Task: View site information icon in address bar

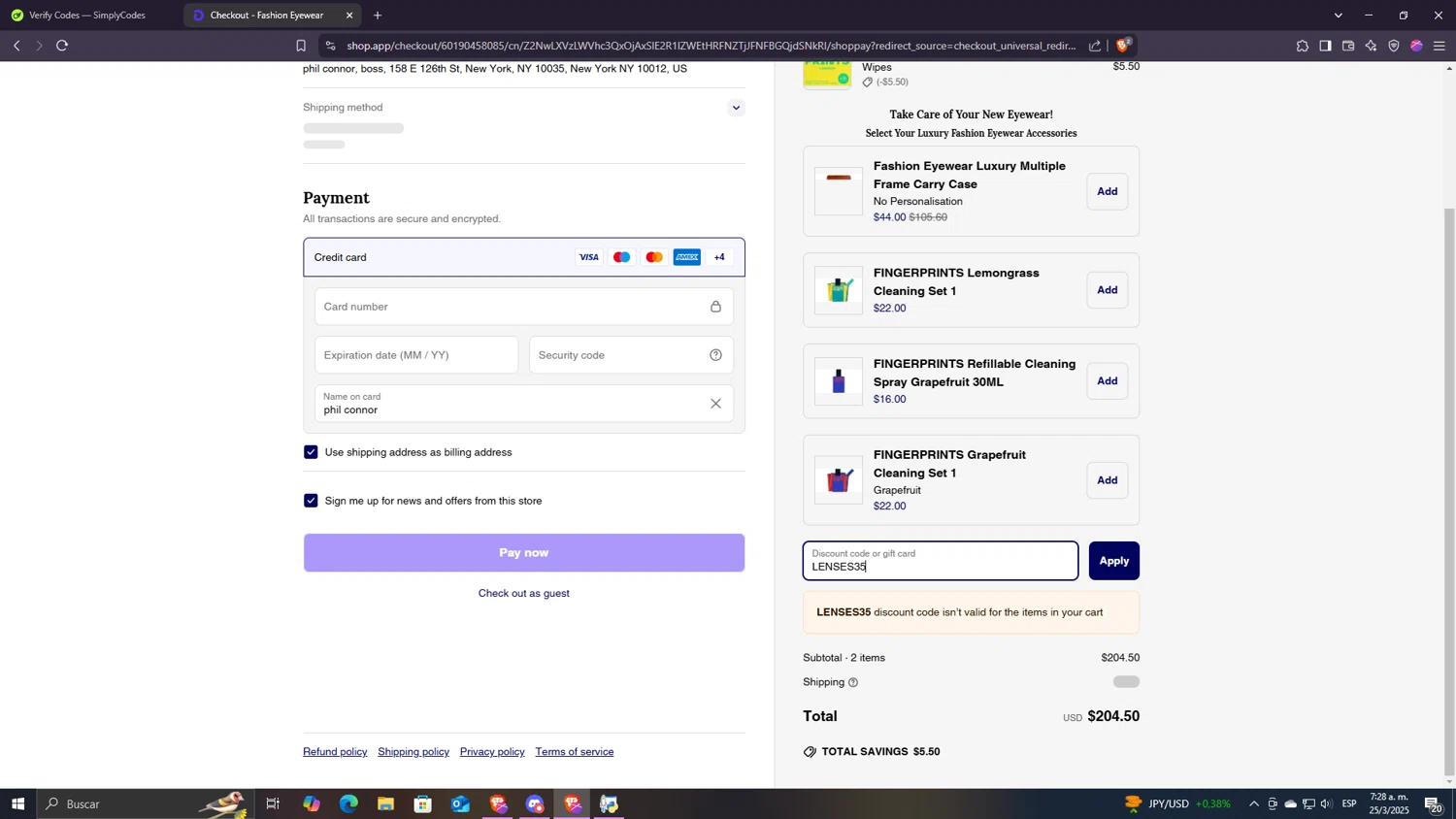Action: tap(330, 46)
